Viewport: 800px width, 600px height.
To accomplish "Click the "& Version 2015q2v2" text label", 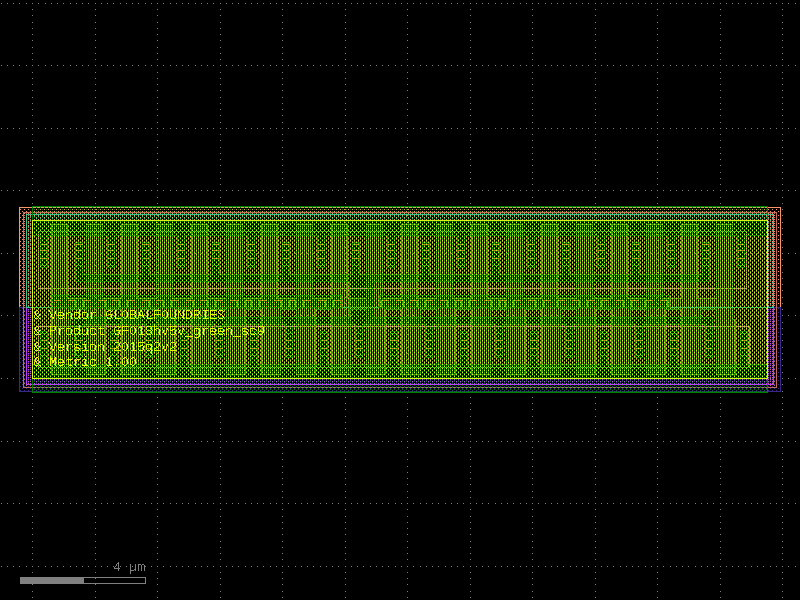I will (x=106, y=347).
